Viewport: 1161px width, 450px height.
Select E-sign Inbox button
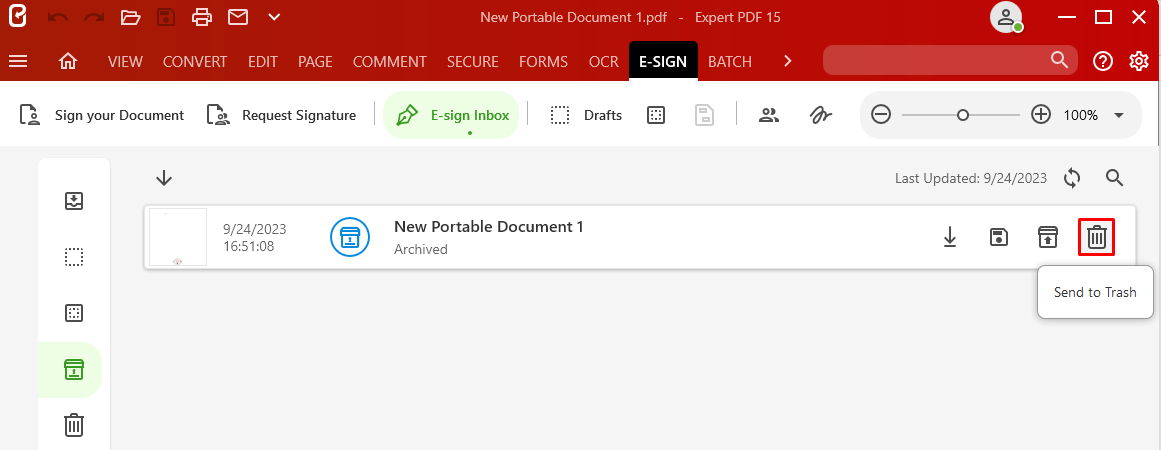pyautogui.click(x=452, y=115)
